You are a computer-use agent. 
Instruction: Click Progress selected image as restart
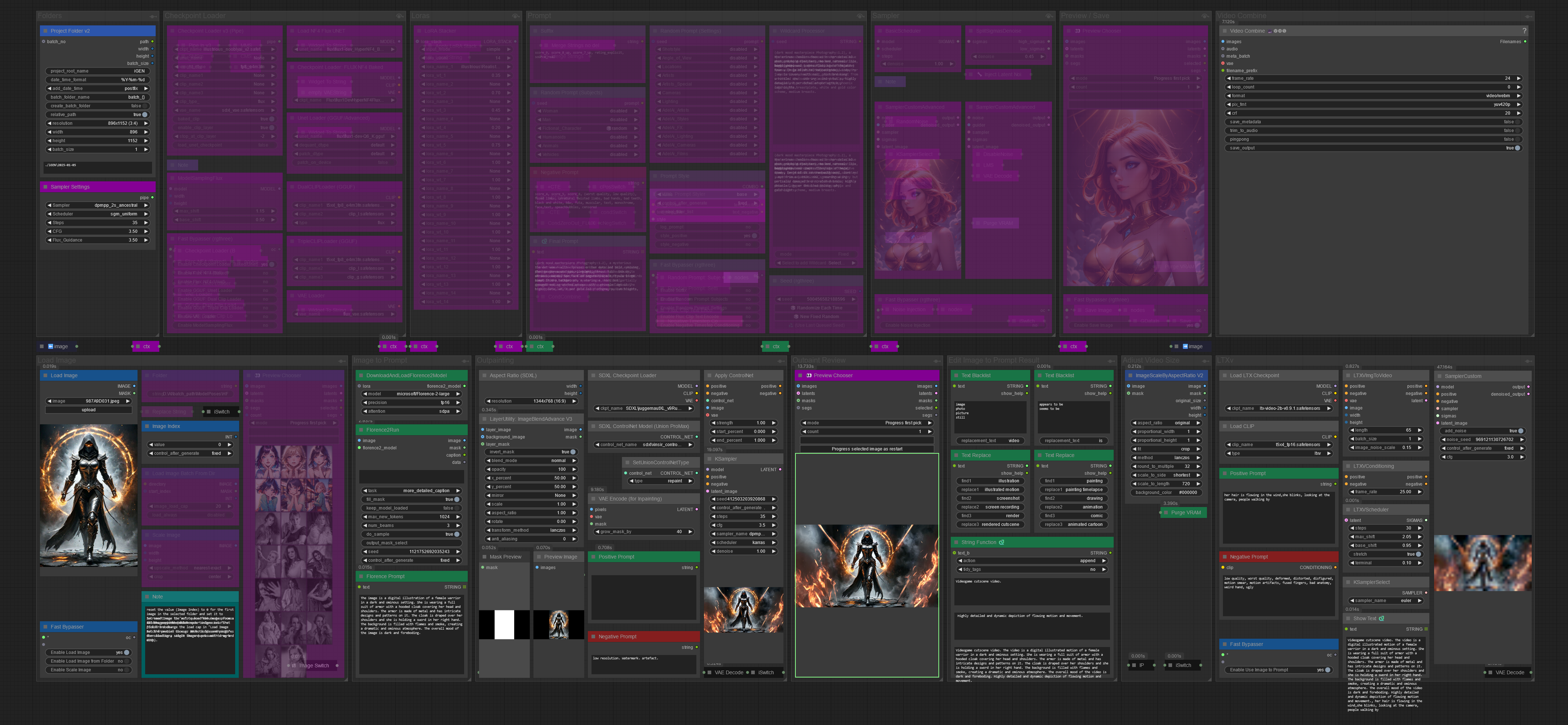click(867, 449)
